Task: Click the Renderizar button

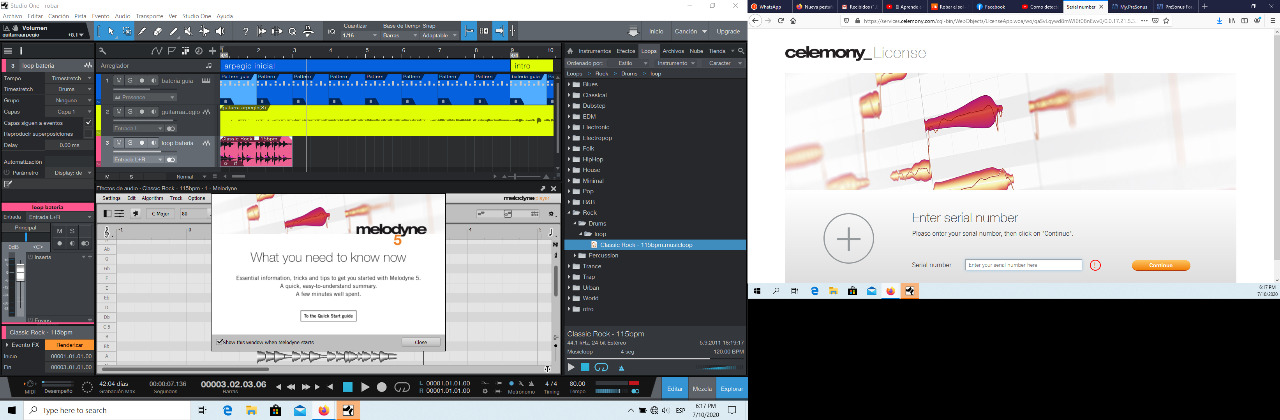Action: point(71,344)
